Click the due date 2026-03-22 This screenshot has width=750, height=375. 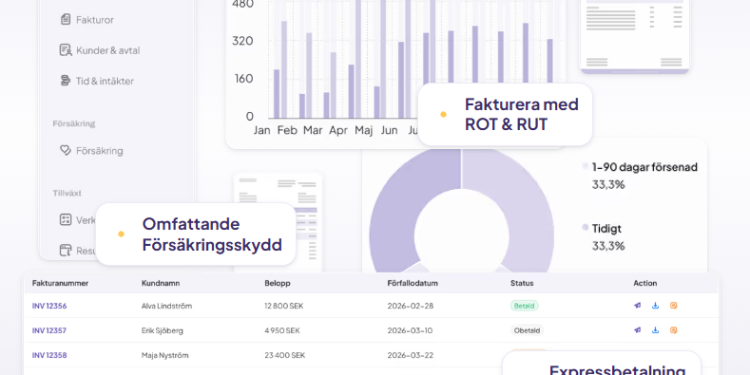pyautogui.click(x=410, y=355)
